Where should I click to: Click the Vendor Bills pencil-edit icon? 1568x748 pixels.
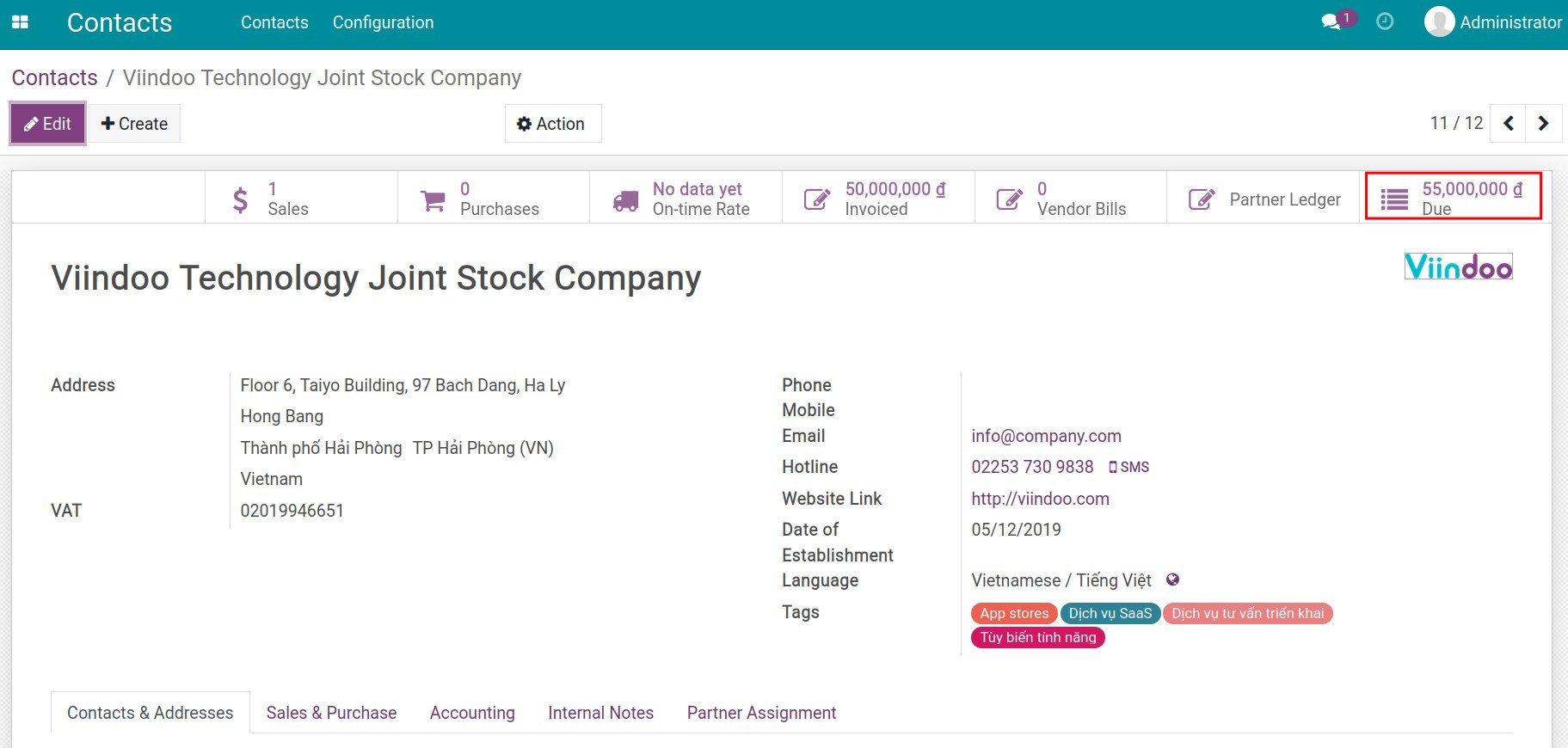(x=1009, y=199)
